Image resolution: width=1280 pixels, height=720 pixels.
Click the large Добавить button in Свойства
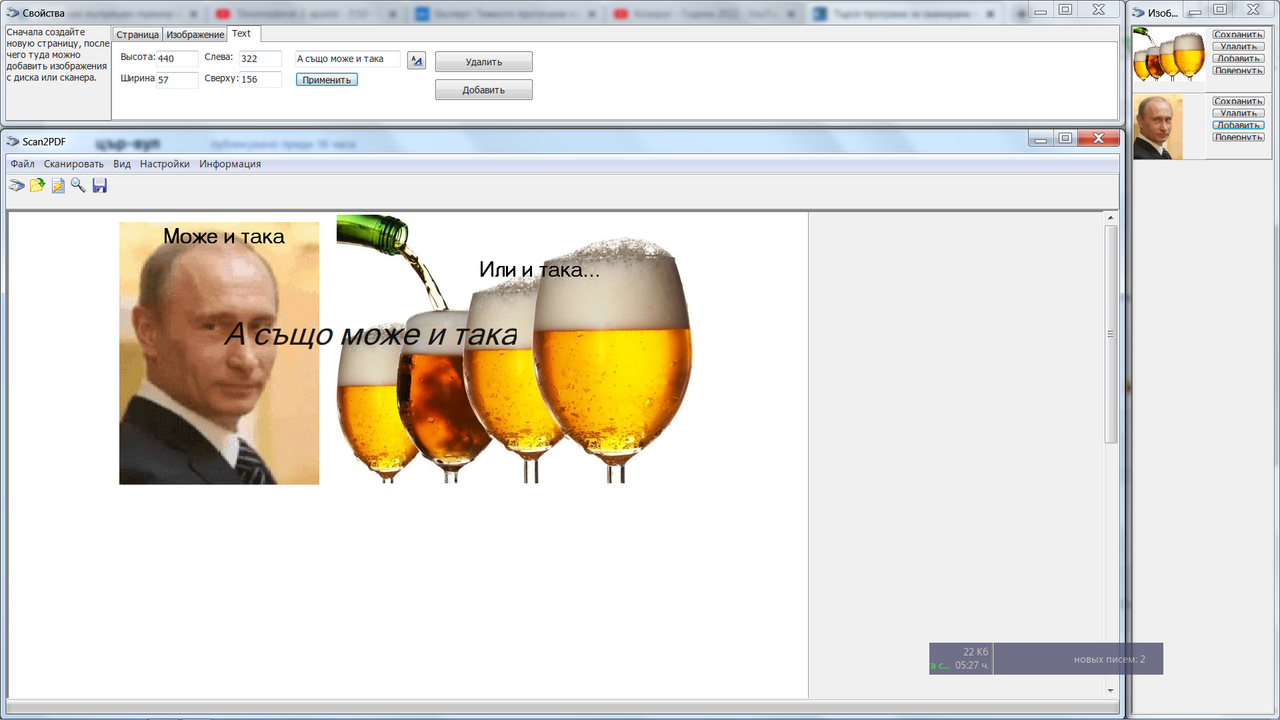click(484, 90)
